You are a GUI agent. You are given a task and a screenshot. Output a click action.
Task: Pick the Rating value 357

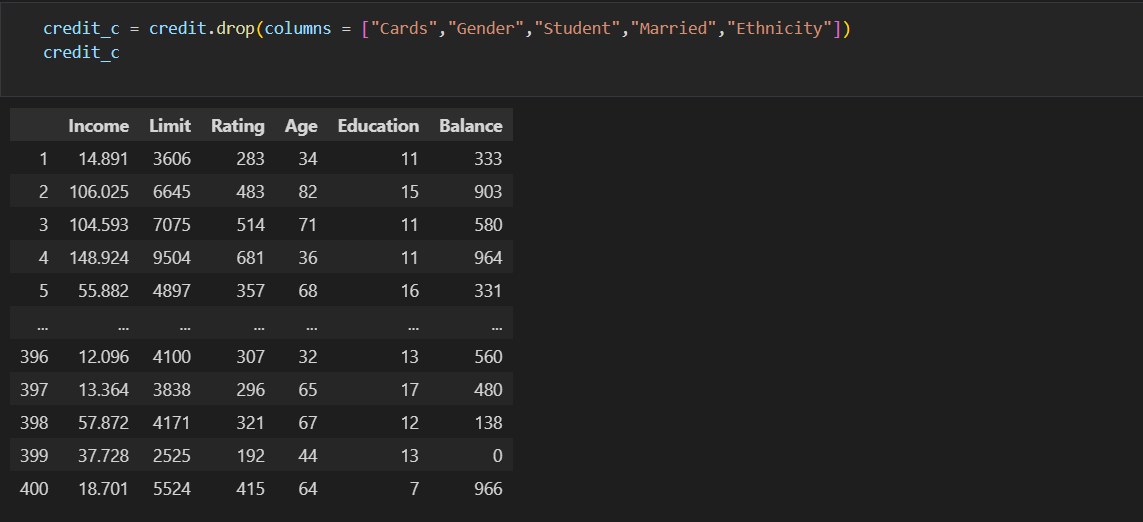click(x=251, y=290)
